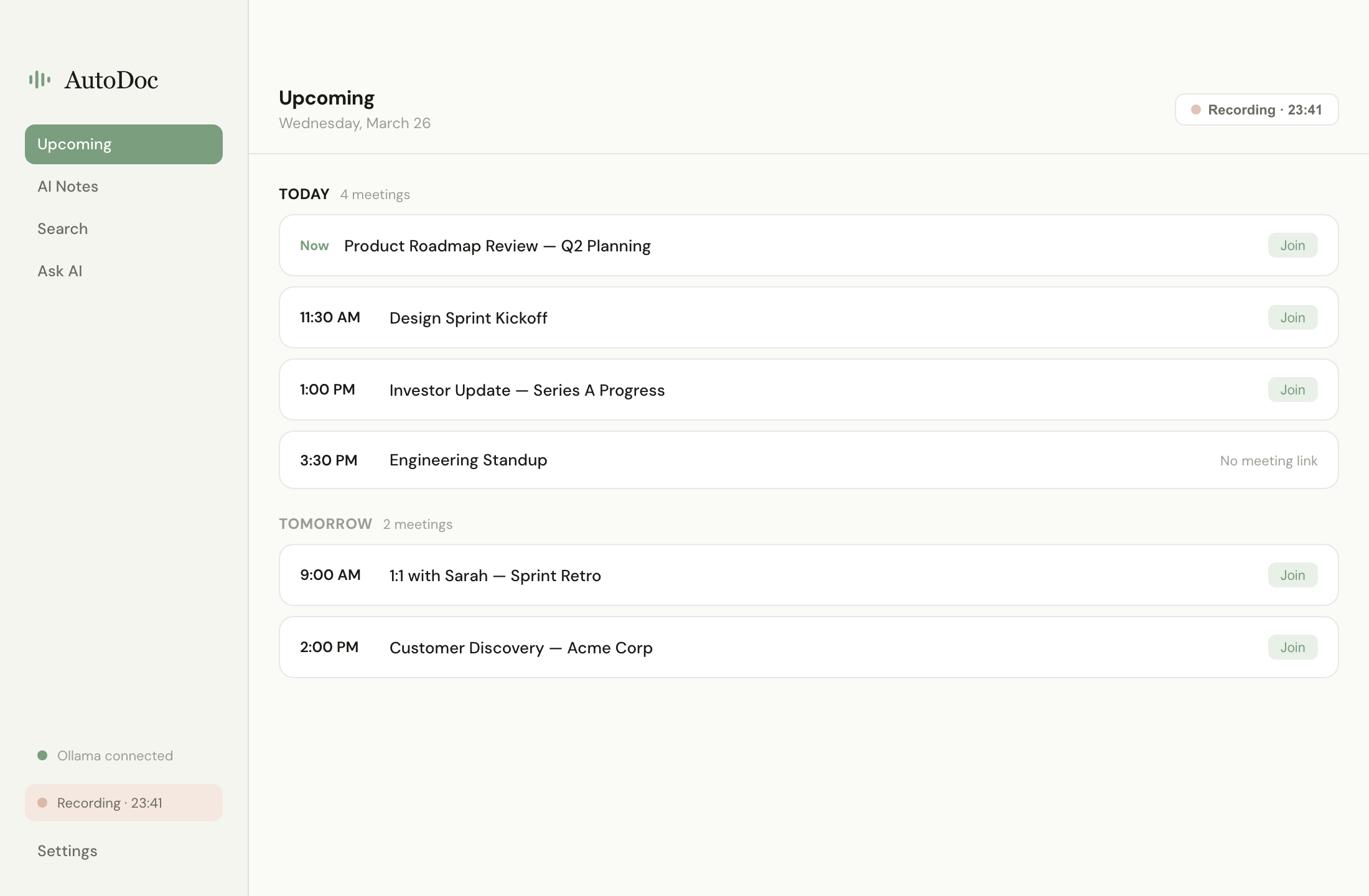Join the 1:1 with Sarah meeting
Image resolution: width=1369 pixels, height=896 pixels.
1292,575
